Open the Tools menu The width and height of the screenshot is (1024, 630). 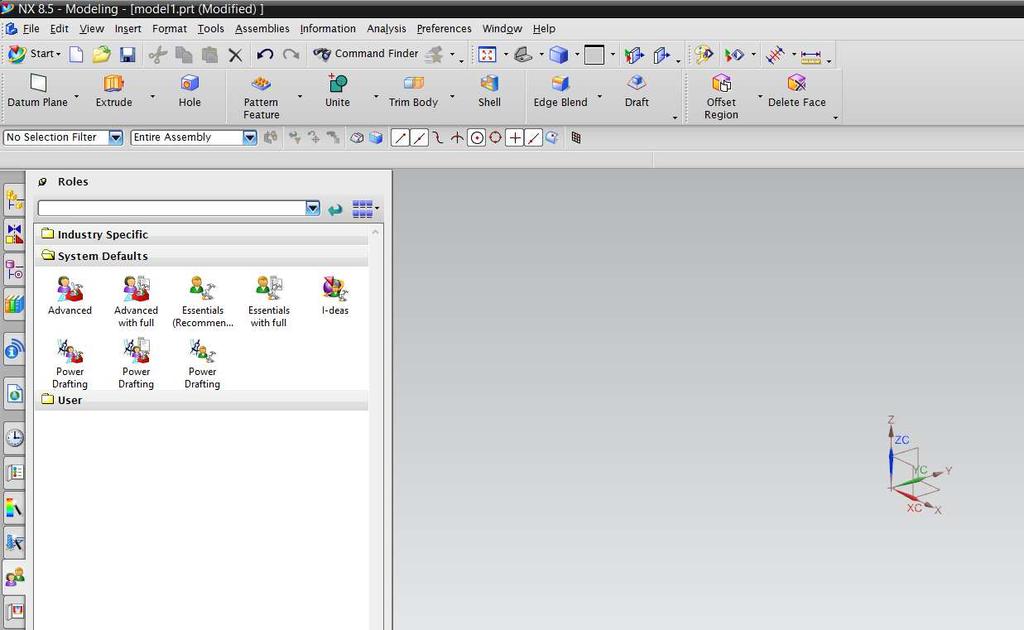pyautogui.click(x=210, y=29)
